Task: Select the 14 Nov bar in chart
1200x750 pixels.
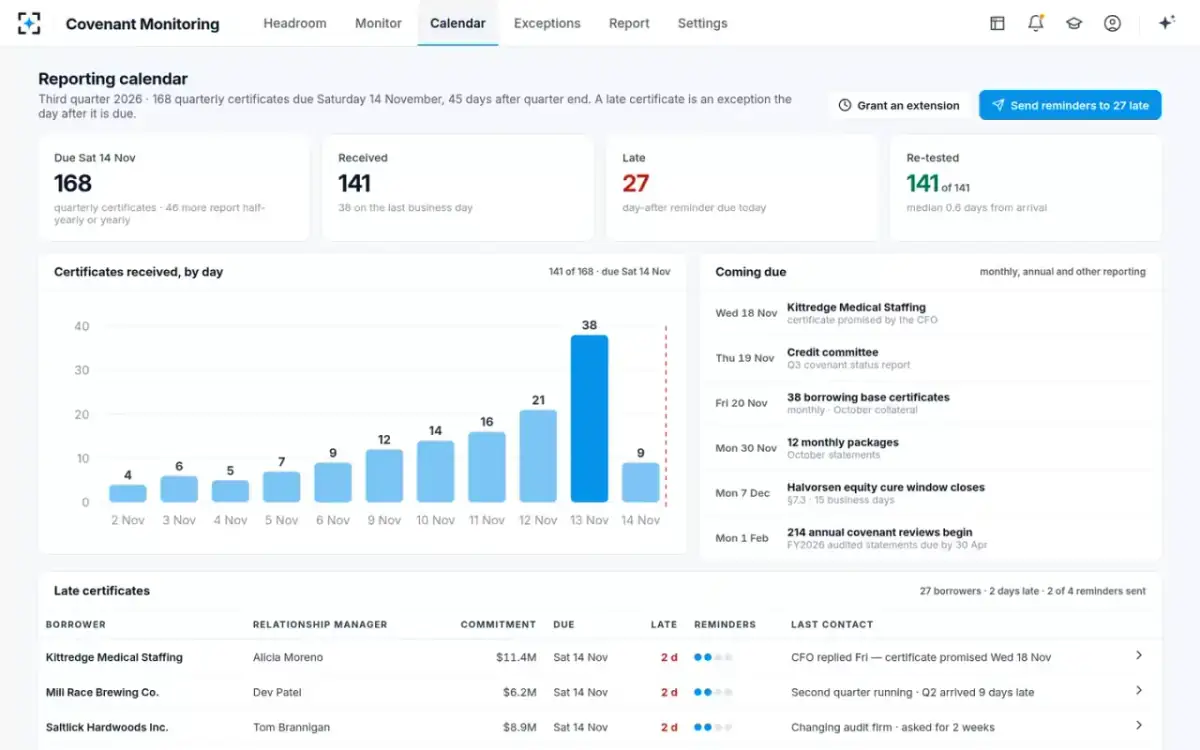Action: [640, 482]
